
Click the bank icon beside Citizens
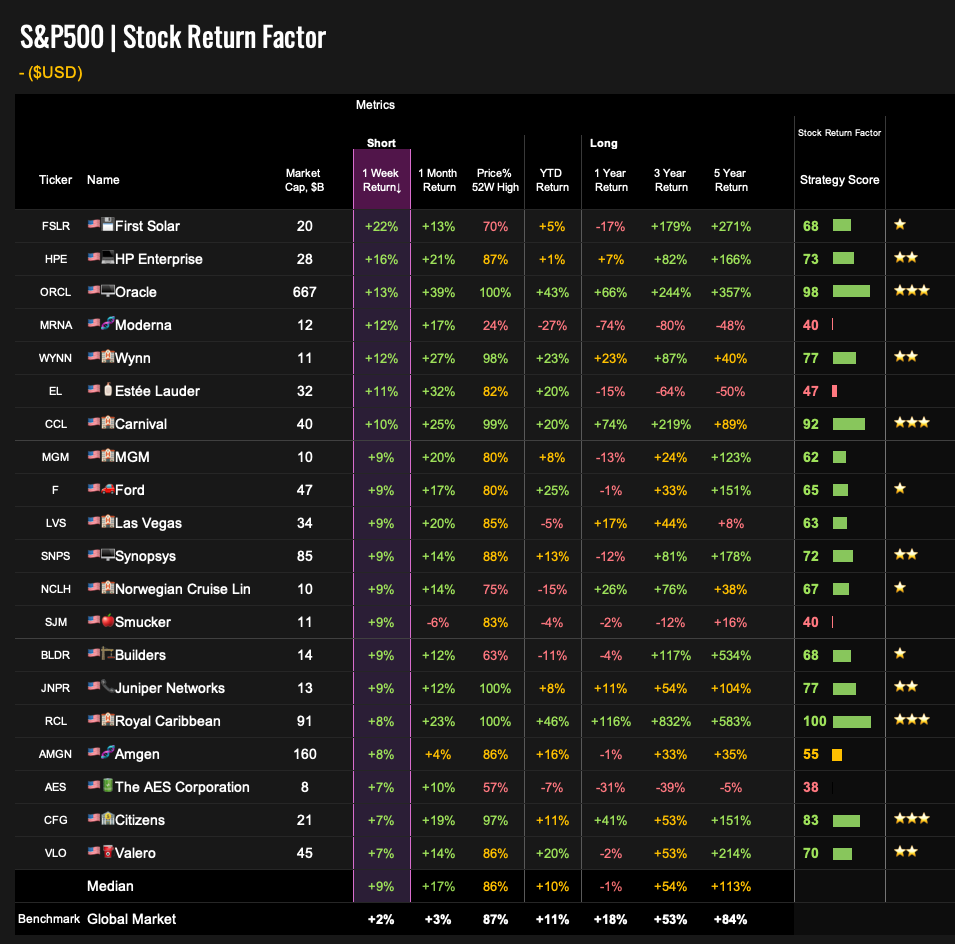coord(108,818)
